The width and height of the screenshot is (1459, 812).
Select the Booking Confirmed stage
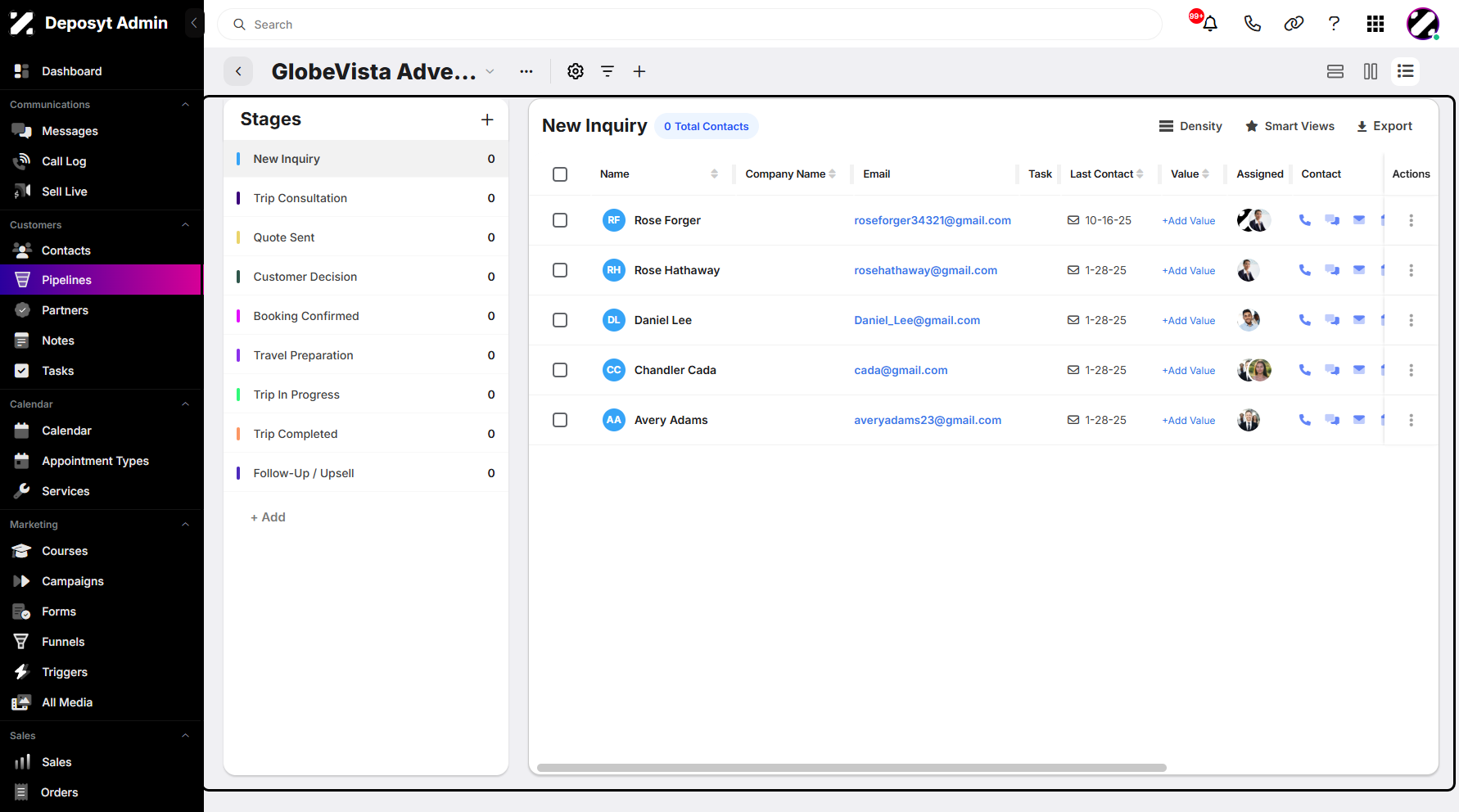pyautogui.click(x=366, y=316)
